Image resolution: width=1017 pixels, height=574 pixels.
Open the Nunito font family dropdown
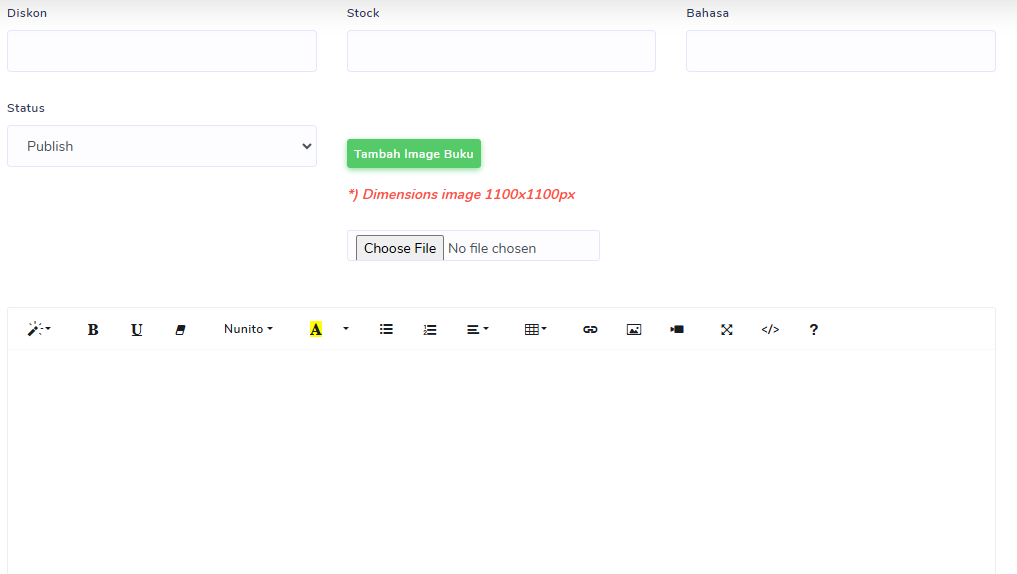pyautogui.click(x=248, y=329)
